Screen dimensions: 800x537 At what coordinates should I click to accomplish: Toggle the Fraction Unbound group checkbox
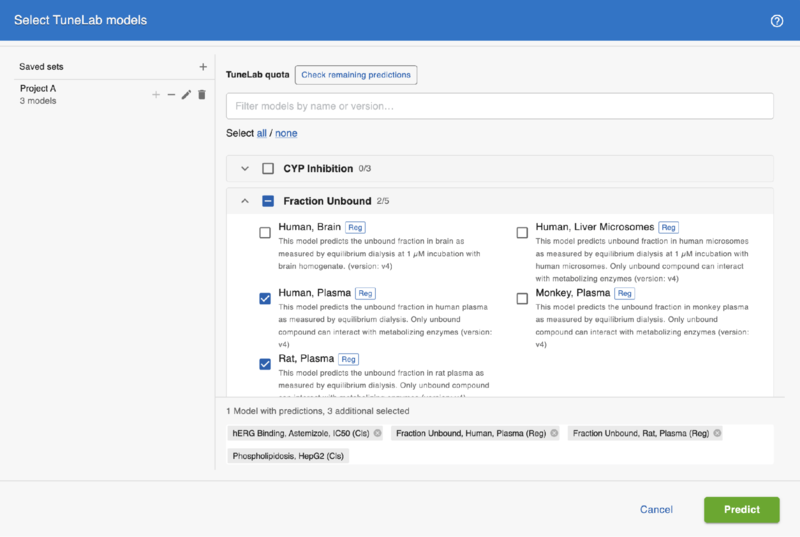coord(268,201)
